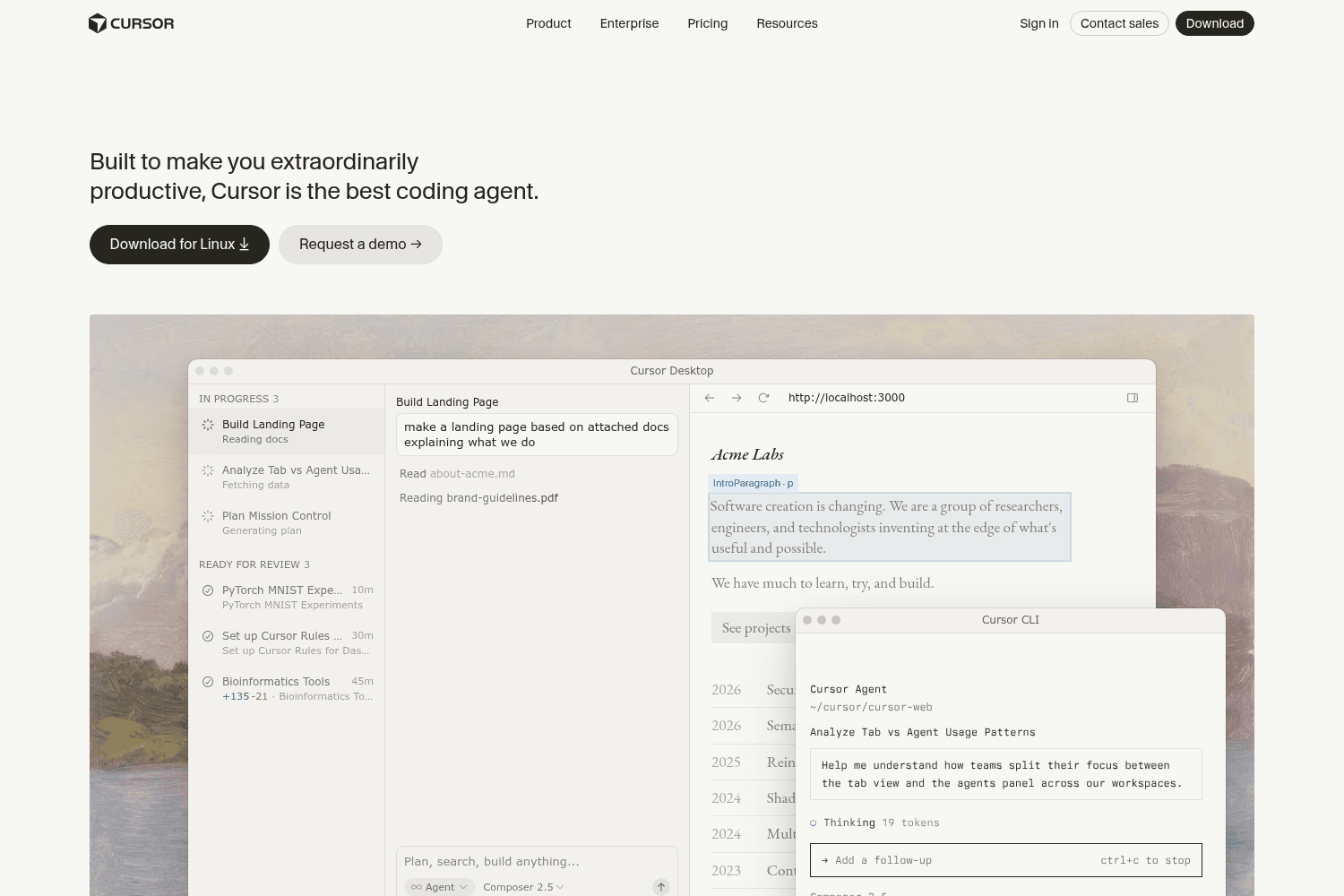Screen dimensions: 1344x896
Task: Click the CLI prompt text about teams
Action: click(x=1006, y=774)
